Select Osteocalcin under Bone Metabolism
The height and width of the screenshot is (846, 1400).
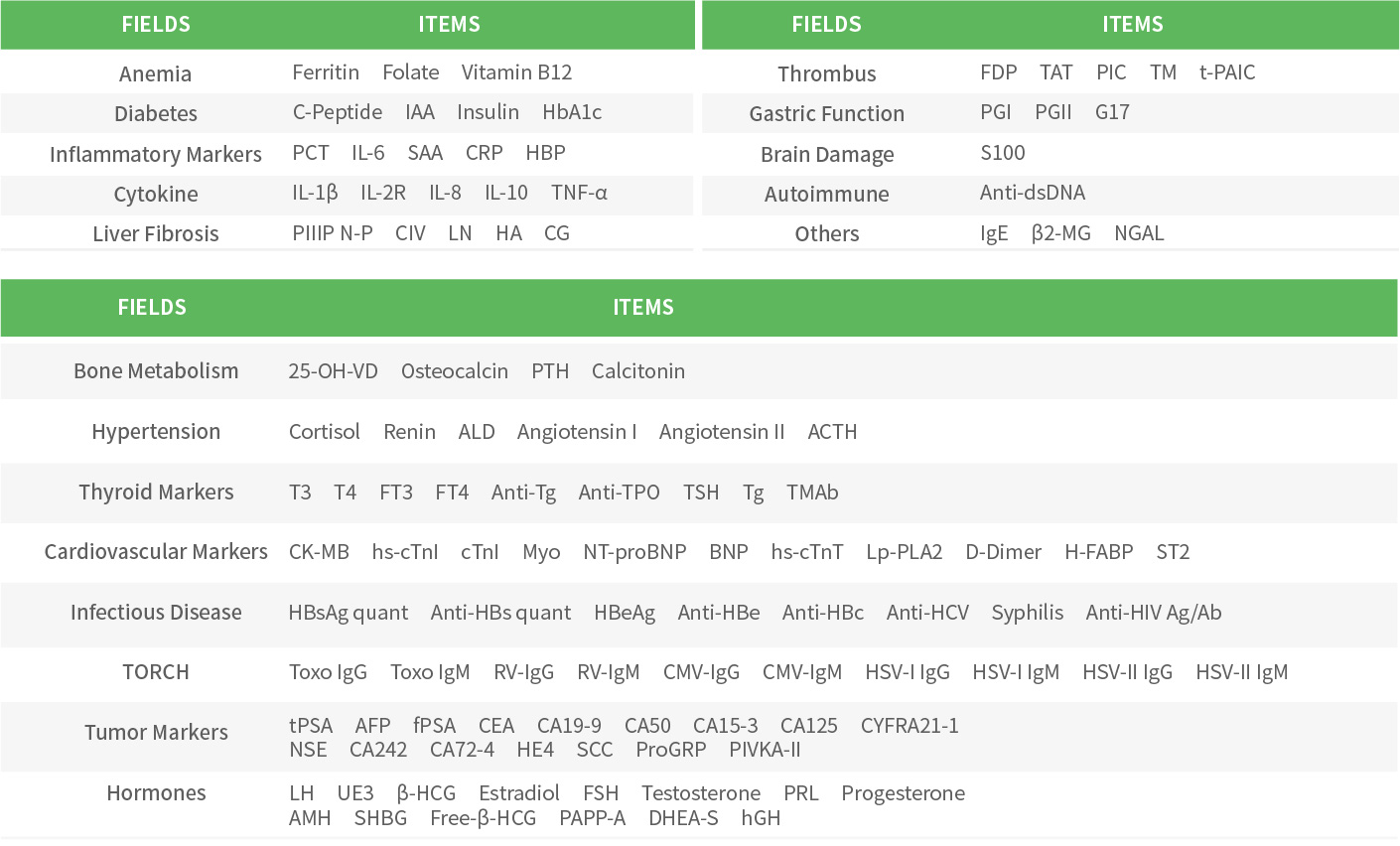point(455,371)
